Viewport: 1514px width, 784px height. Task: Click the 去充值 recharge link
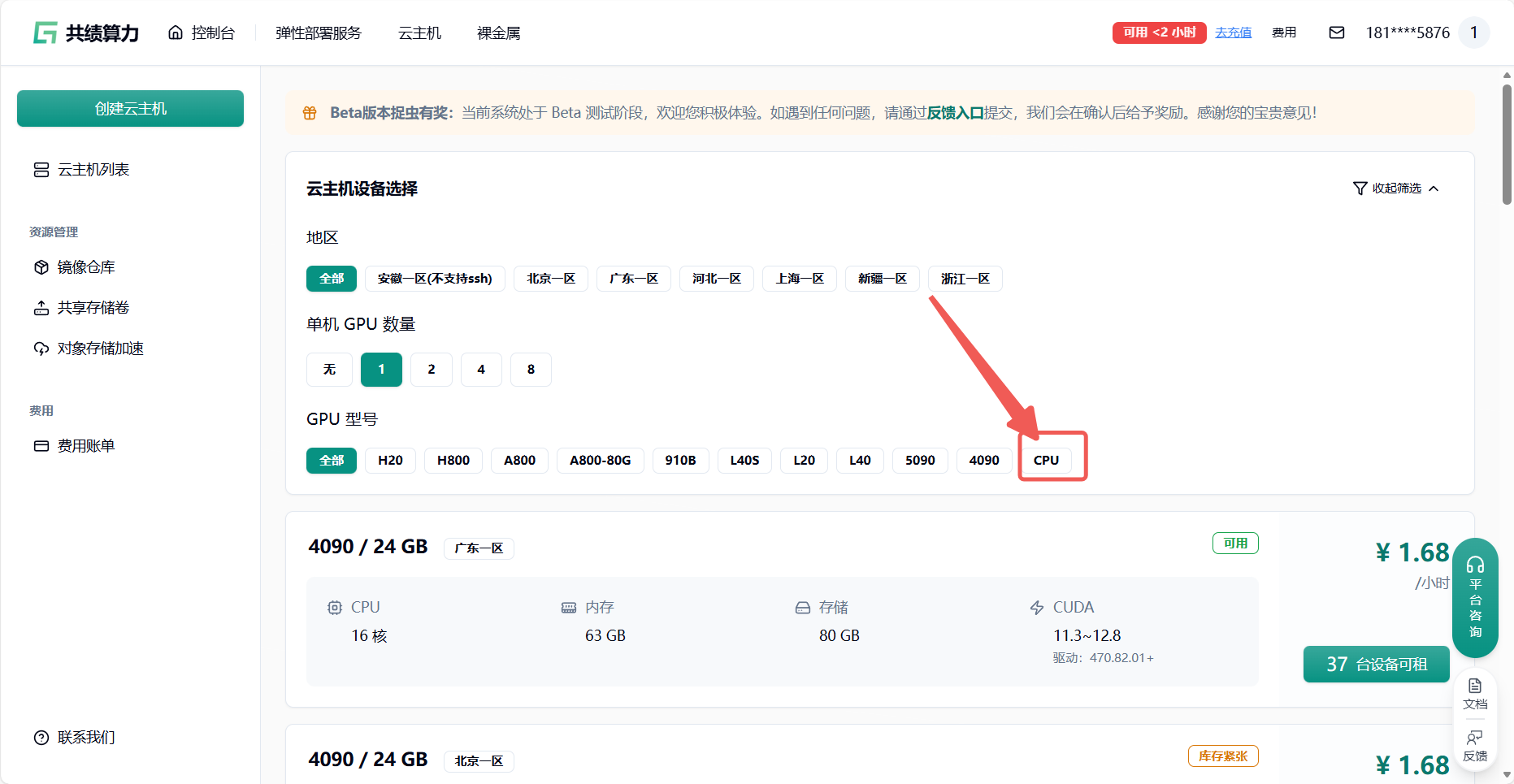[1233, 32]
